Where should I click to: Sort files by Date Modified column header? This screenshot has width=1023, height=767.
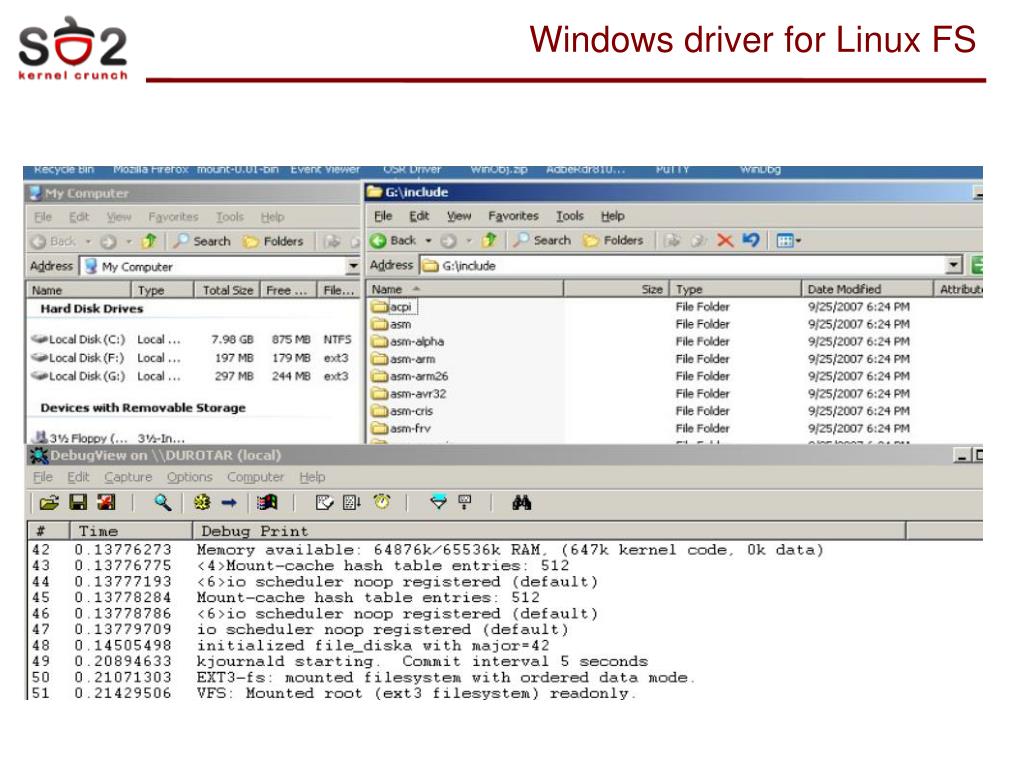844,289
